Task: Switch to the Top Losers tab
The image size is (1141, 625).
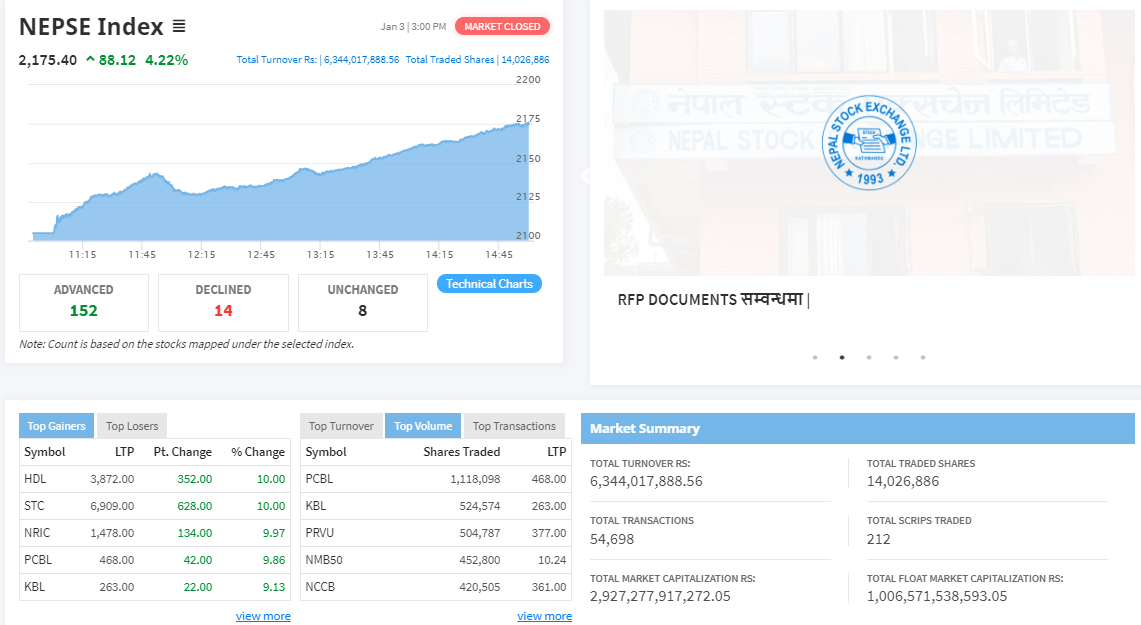Action: coord(132,426)
